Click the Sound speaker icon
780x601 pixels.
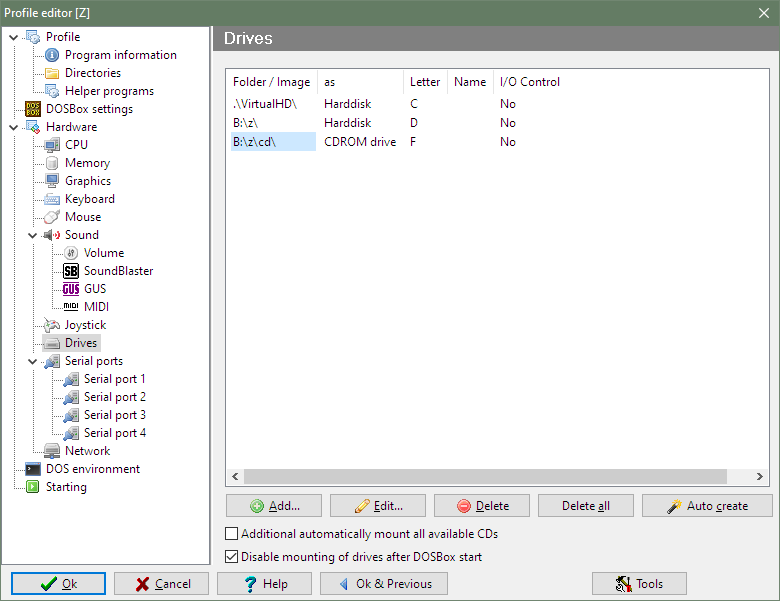52,235
